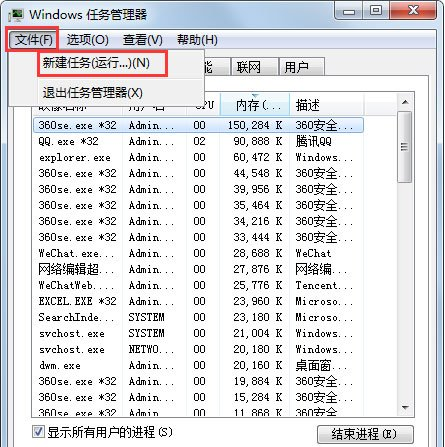Image resolution: width=445 pixels, height=447 pixels.
Task: Switch to the 联网 tab
Action: pyautogui.click(x=254, y=67)
